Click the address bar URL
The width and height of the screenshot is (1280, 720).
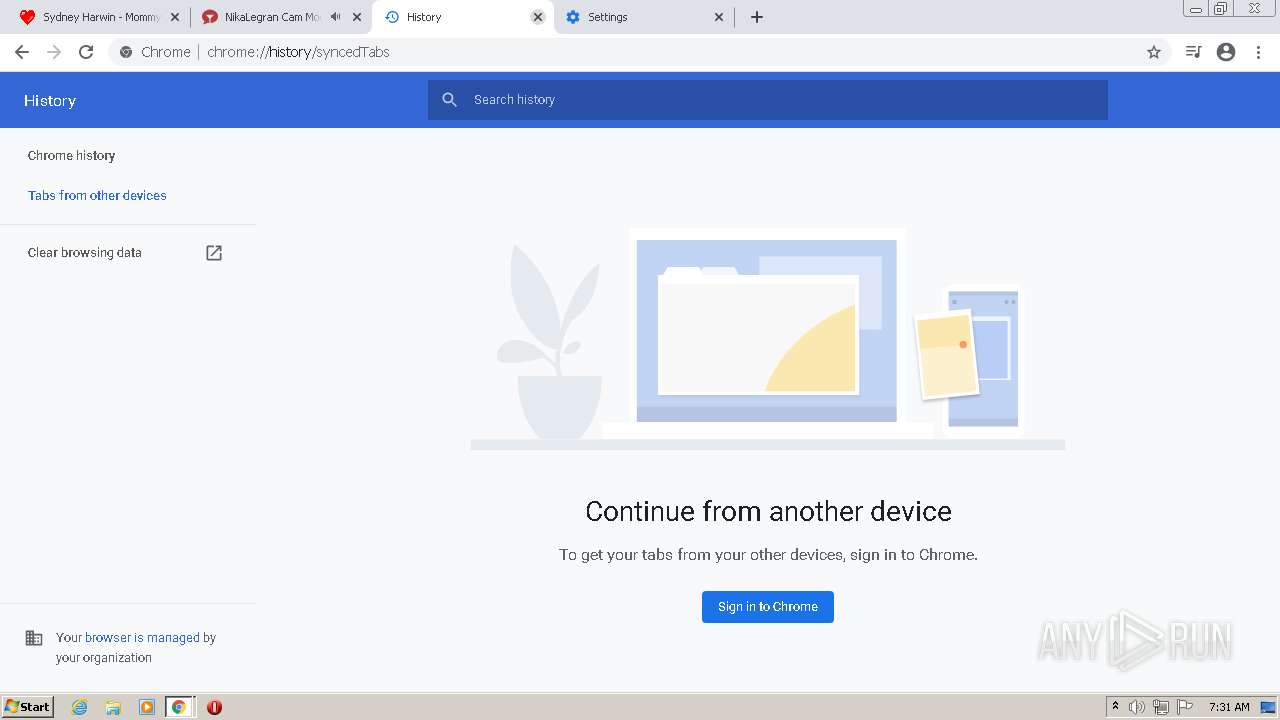click(298, 52)
